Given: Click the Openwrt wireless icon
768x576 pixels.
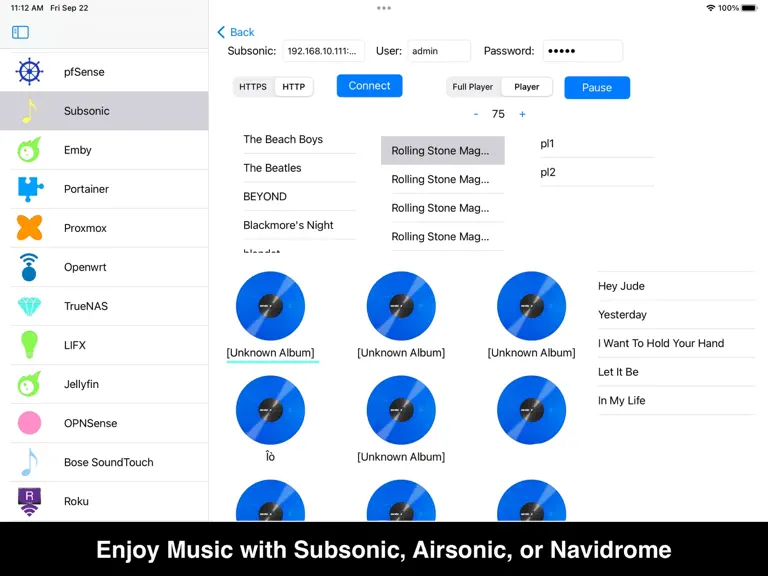Looking at the screenshot, I should pos(29,267).
